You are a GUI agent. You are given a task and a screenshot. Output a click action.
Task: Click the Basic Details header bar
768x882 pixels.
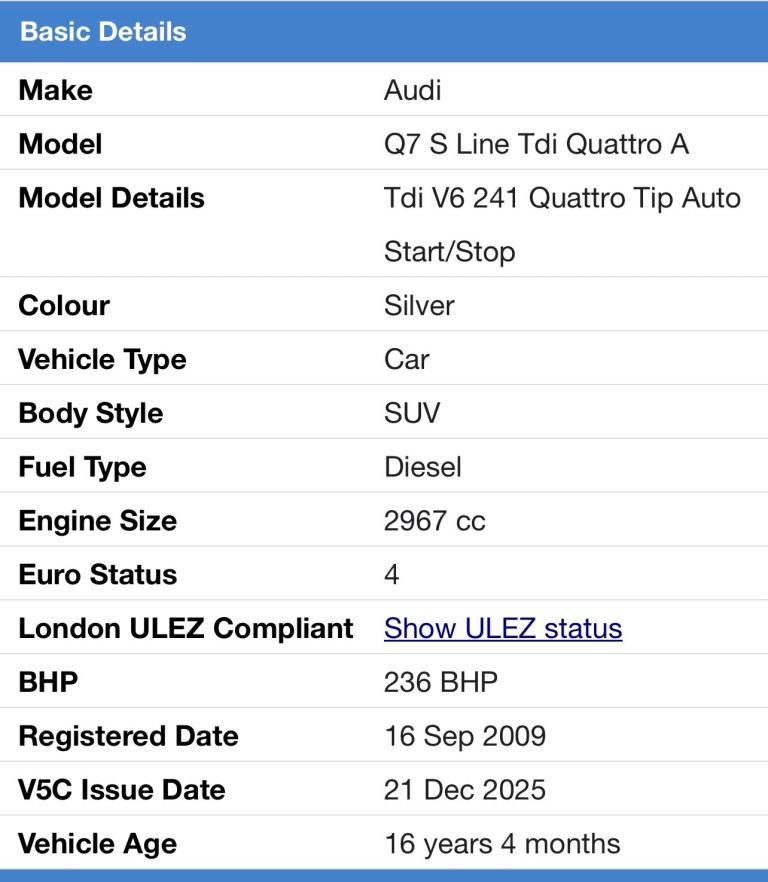coord(384,31)
